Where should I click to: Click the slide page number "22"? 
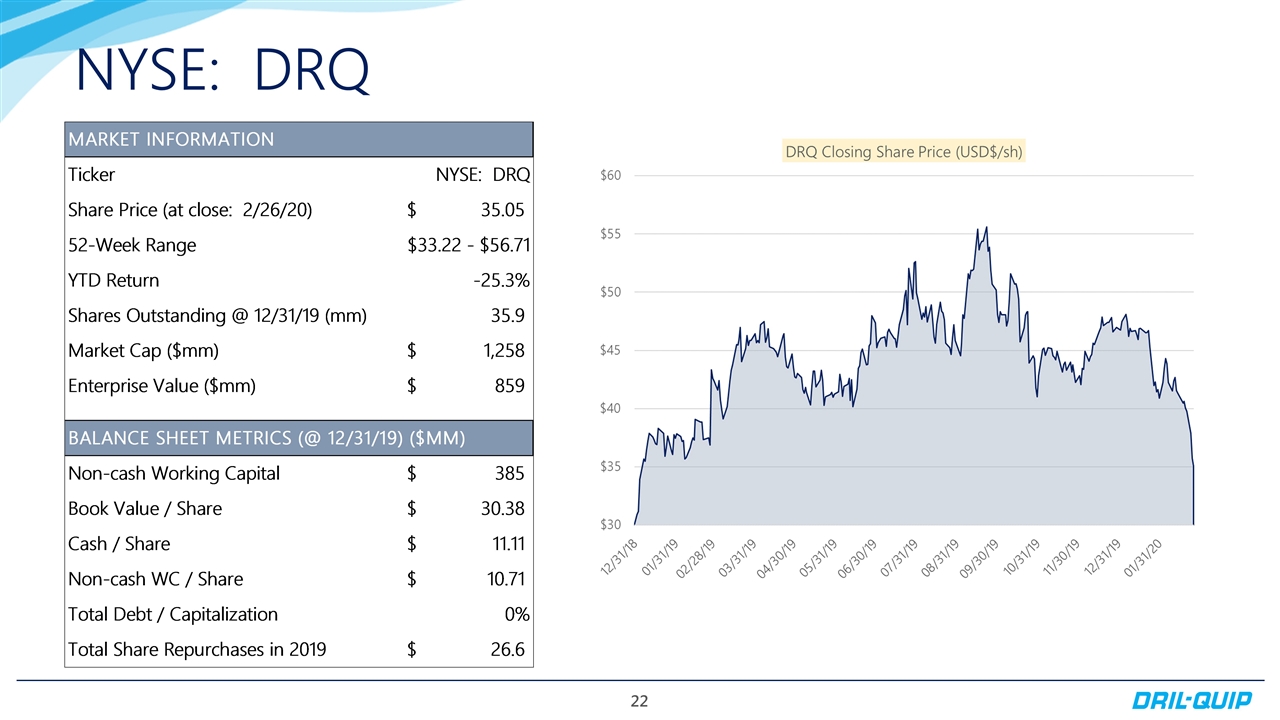point(639,701)
